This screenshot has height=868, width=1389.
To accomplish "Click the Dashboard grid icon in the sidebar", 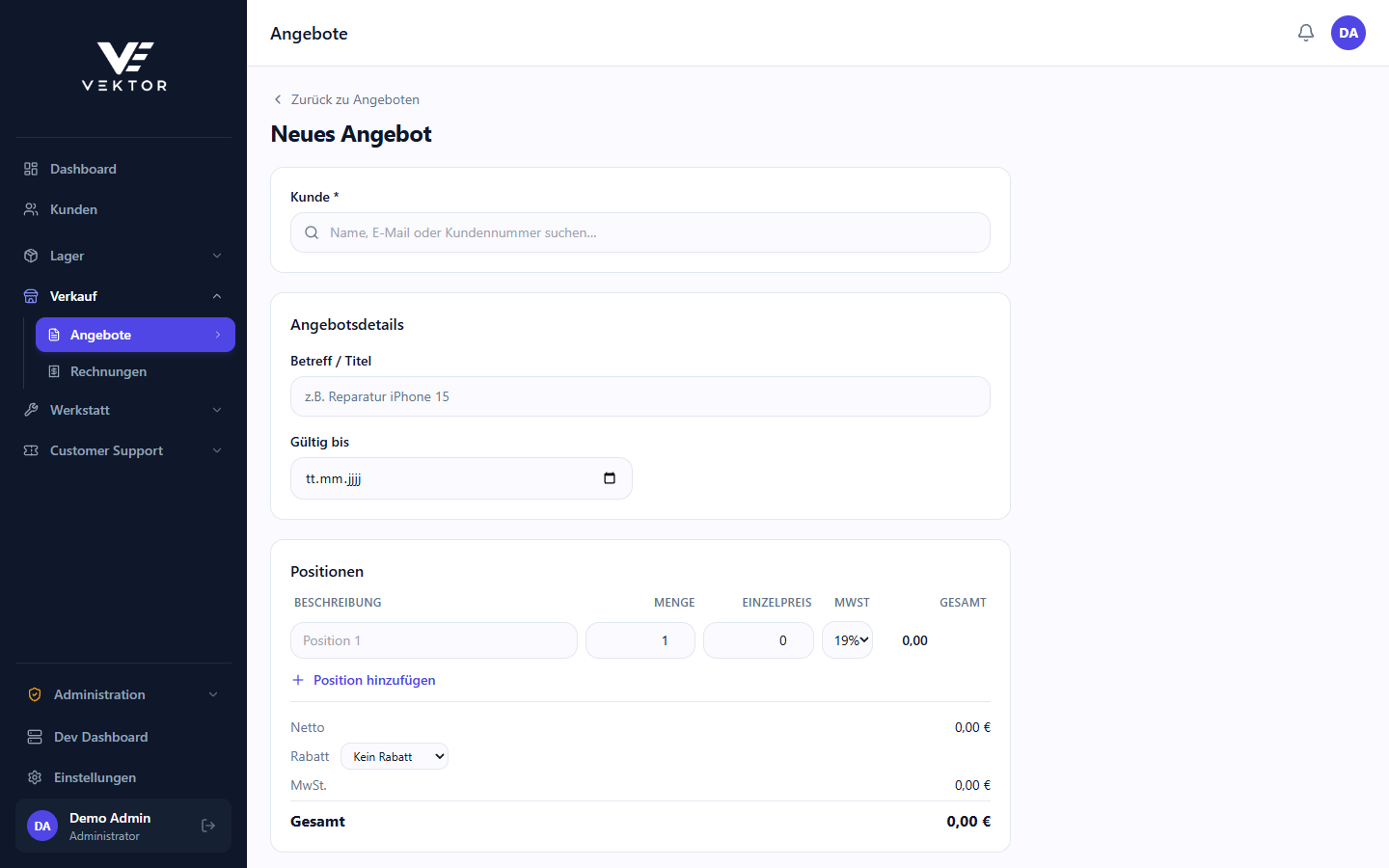I will [31, 169].
